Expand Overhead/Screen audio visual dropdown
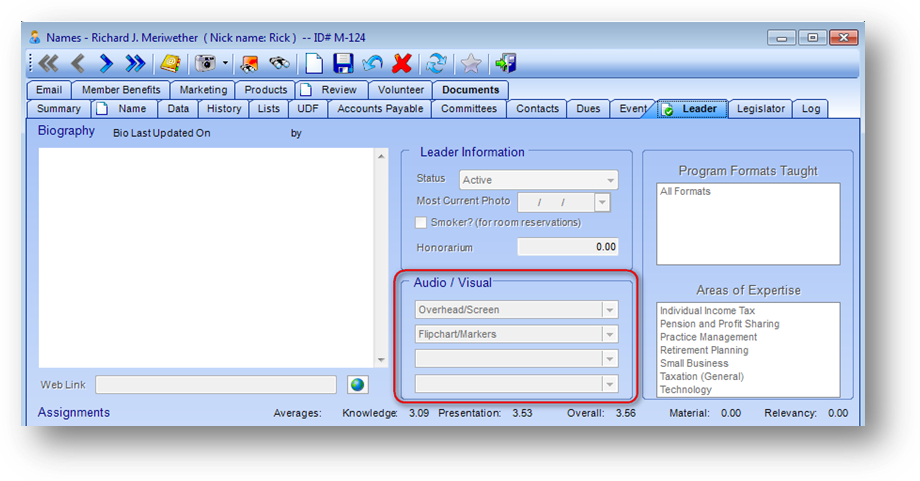 pyautogui.click(x=610, y=310)
